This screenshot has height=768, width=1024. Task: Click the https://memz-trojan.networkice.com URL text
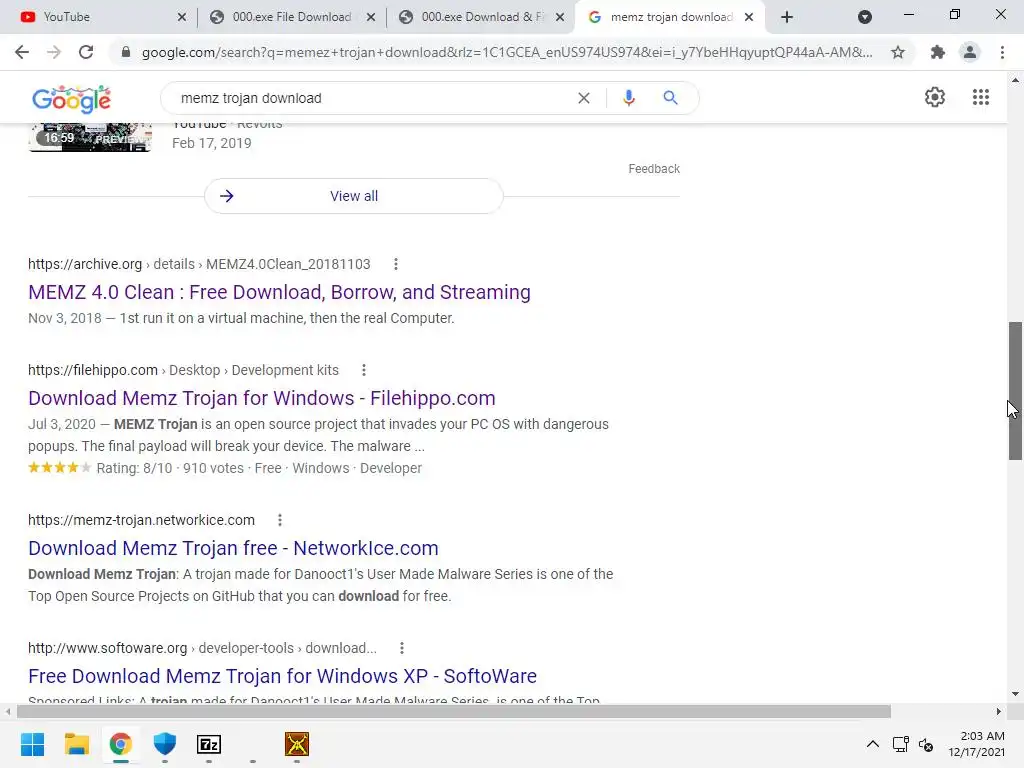pyautogui.click(x=141, y=520)
